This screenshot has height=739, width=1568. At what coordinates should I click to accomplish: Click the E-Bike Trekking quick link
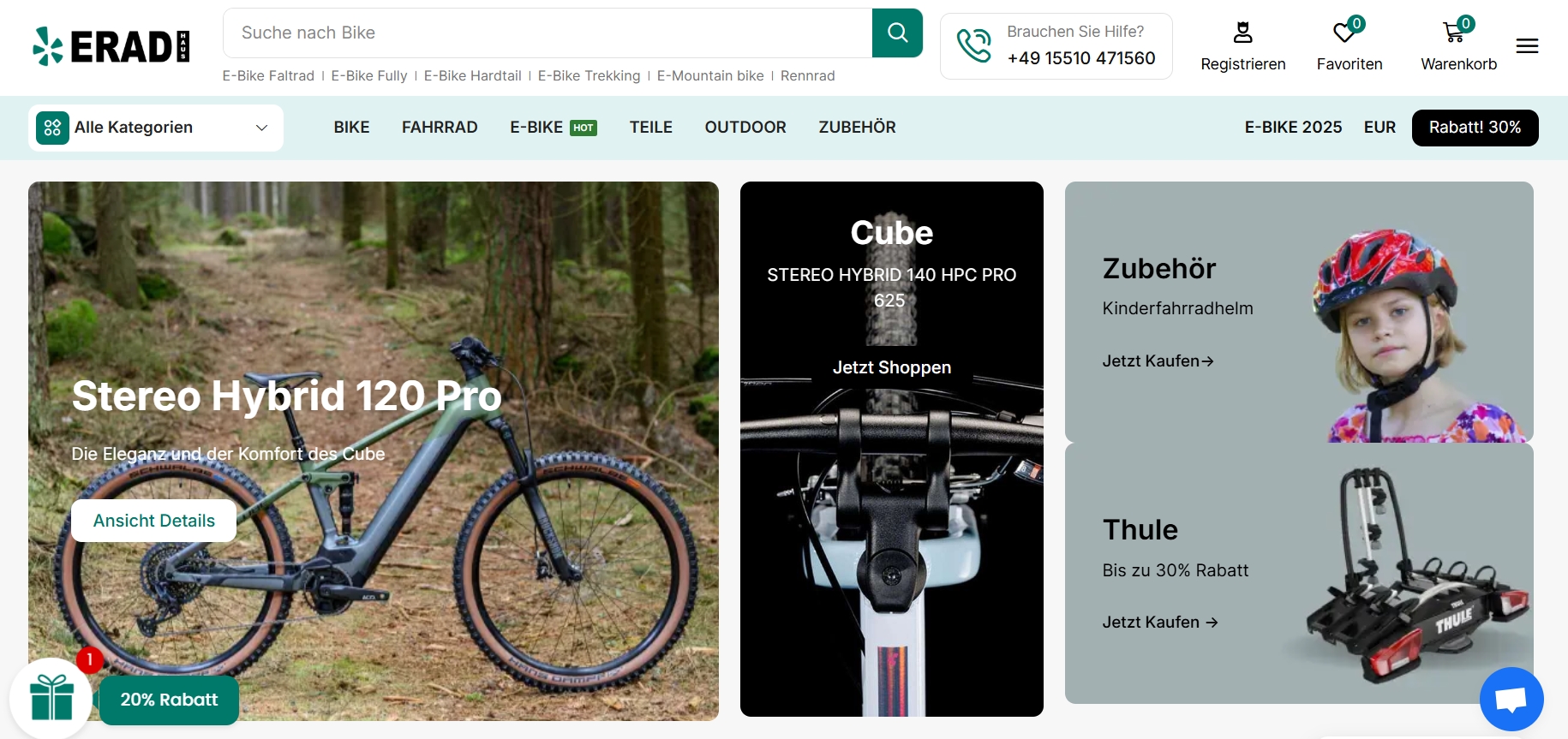[589, 75]
